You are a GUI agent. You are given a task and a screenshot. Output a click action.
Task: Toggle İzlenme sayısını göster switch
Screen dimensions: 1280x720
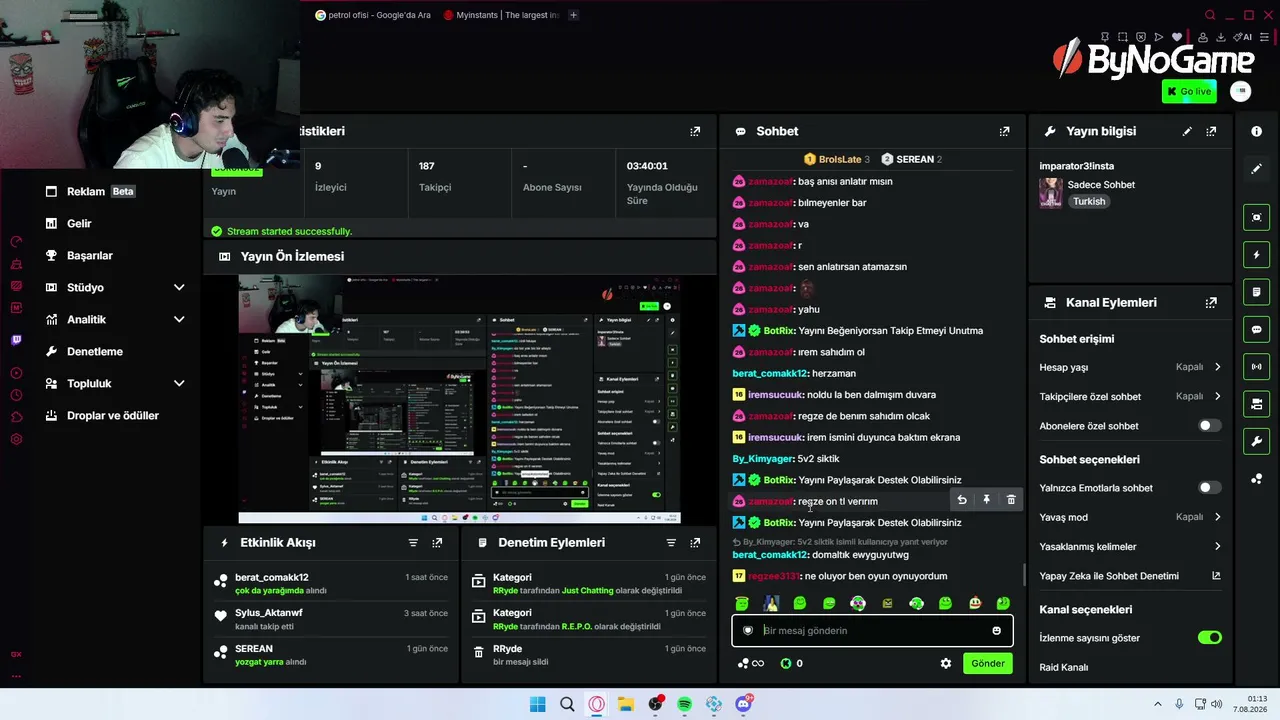tap(1210, 638)
